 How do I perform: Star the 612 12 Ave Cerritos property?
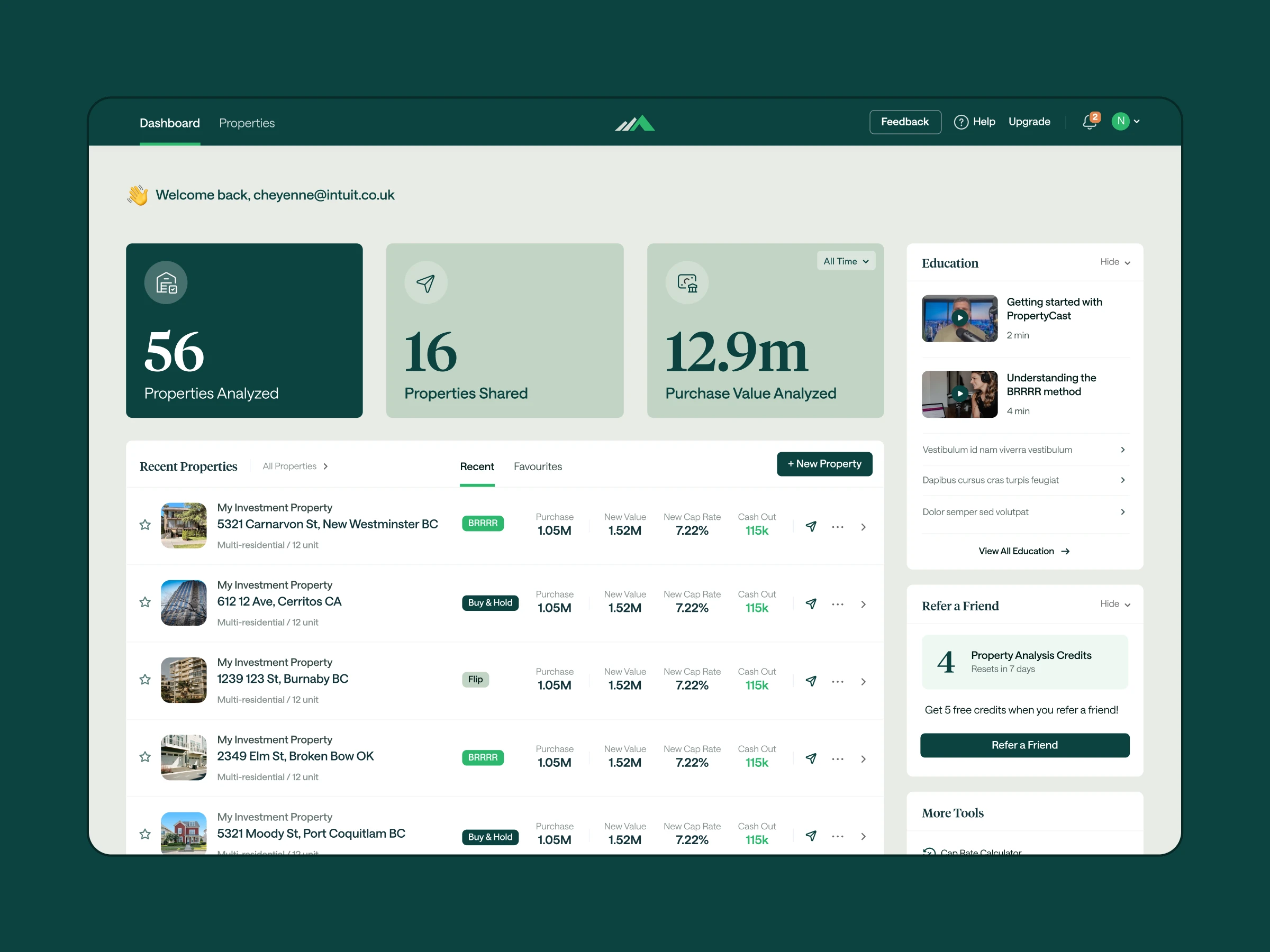(x=146, y=602)
